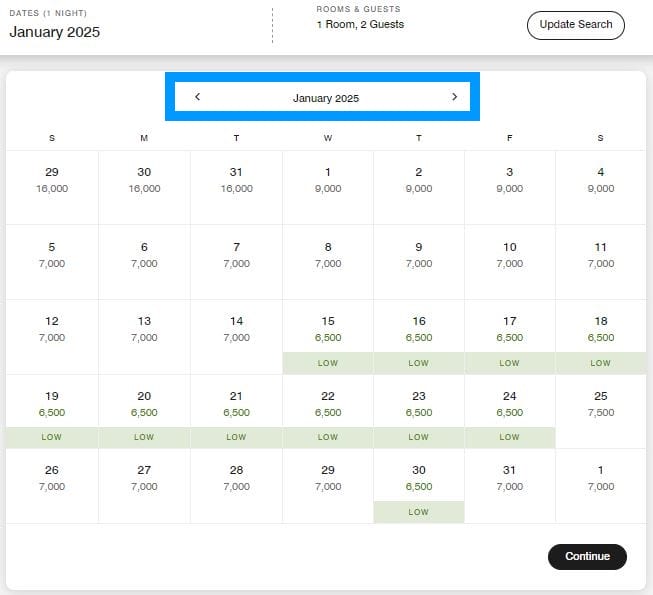Choose January 11 date cell
Viewport: 653px width, 595px height.
tap(601, 262)
